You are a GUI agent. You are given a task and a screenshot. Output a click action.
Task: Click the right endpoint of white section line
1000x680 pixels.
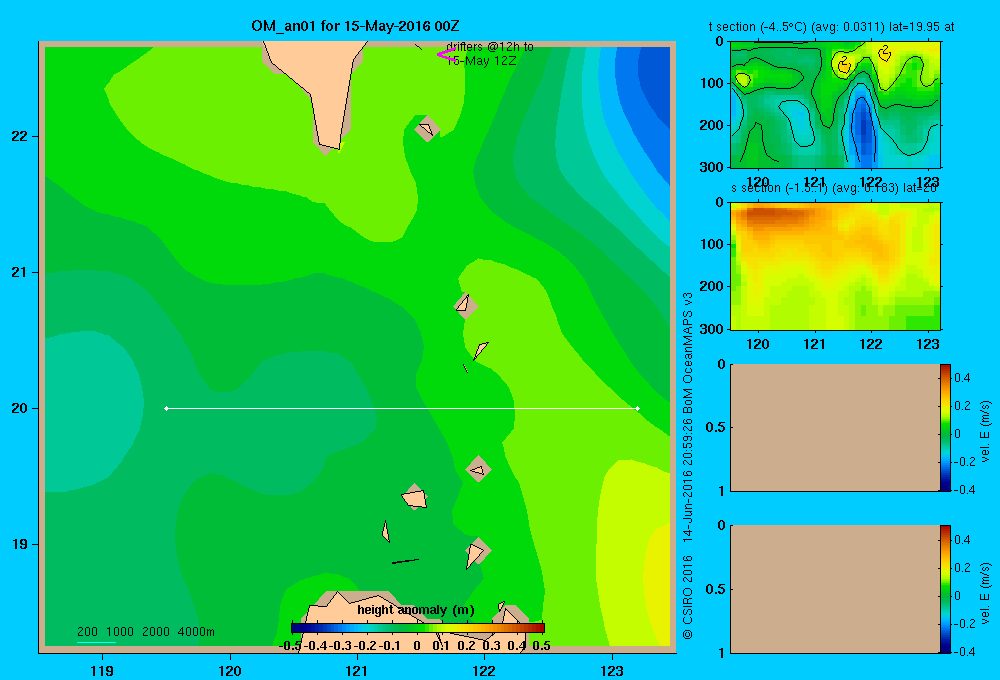tap(638, 408)
